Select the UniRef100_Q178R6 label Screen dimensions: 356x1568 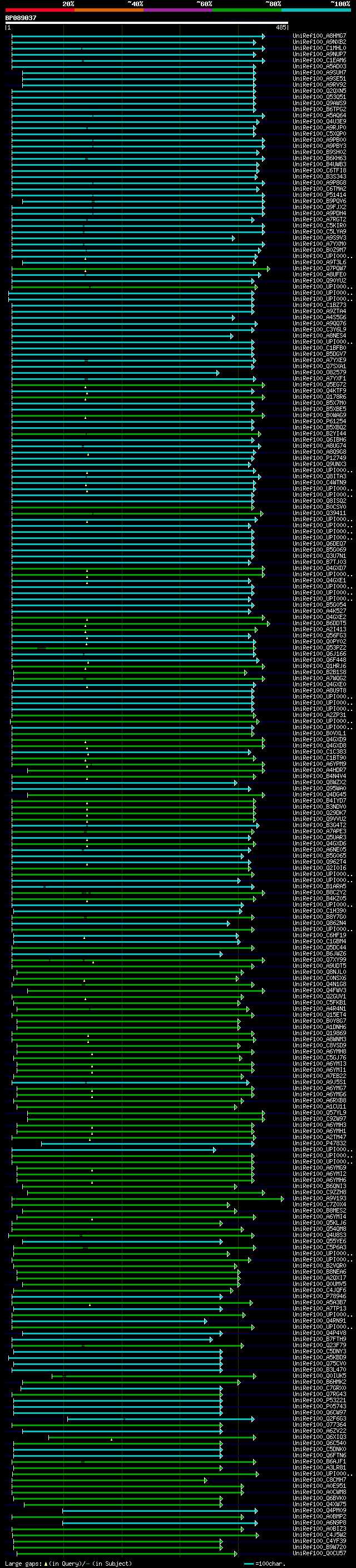pyautogui.click(x=319, y=397)
